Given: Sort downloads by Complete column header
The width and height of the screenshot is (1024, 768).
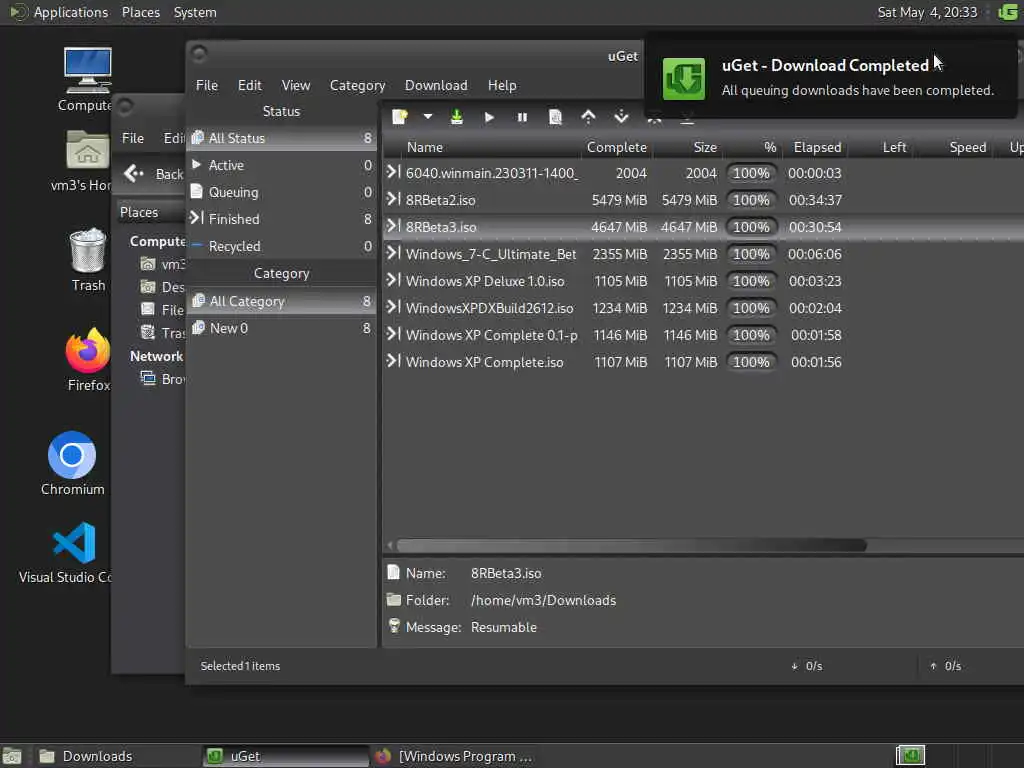Looking at the screenshot, I should click(x=616, y=148).
